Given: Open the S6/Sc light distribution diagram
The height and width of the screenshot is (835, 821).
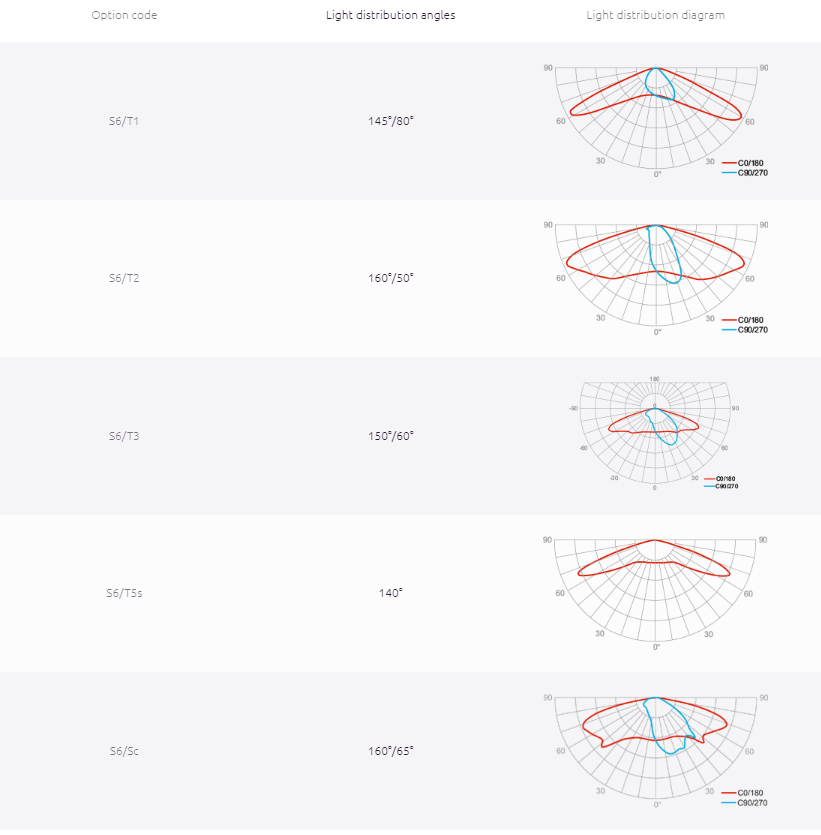Looking at the screenshot, I should pos(656,751).
